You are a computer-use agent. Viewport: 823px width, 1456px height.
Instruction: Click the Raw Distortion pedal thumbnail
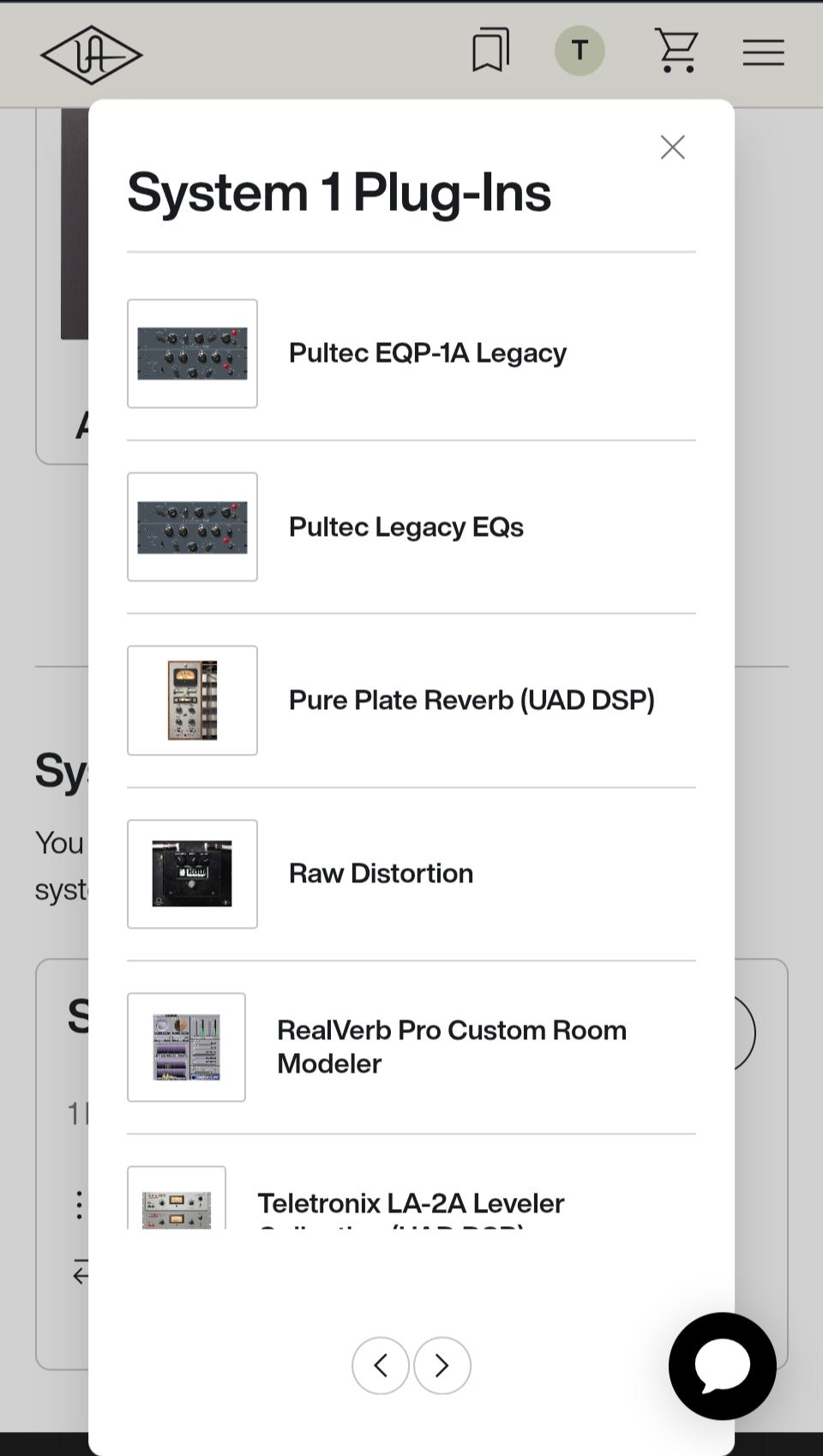(x=192, y=874)
